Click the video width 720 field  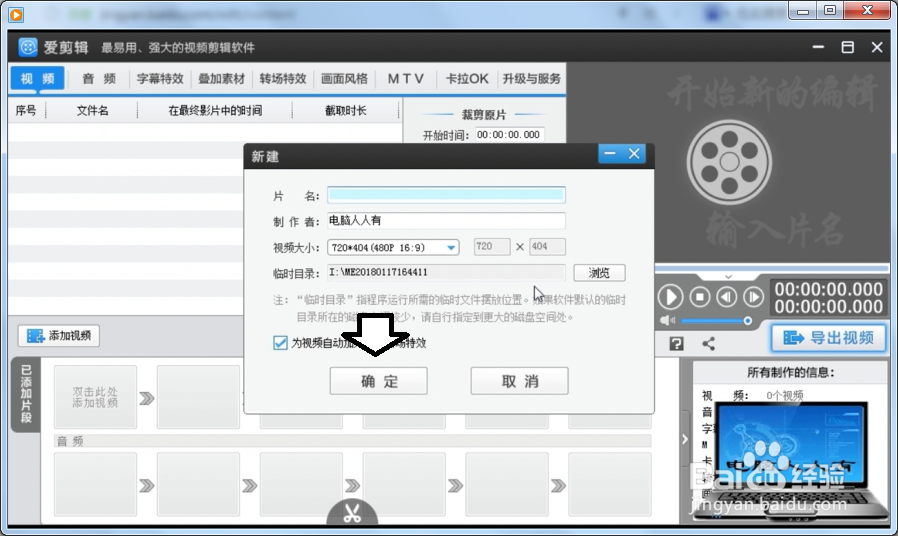coord(492,247)
